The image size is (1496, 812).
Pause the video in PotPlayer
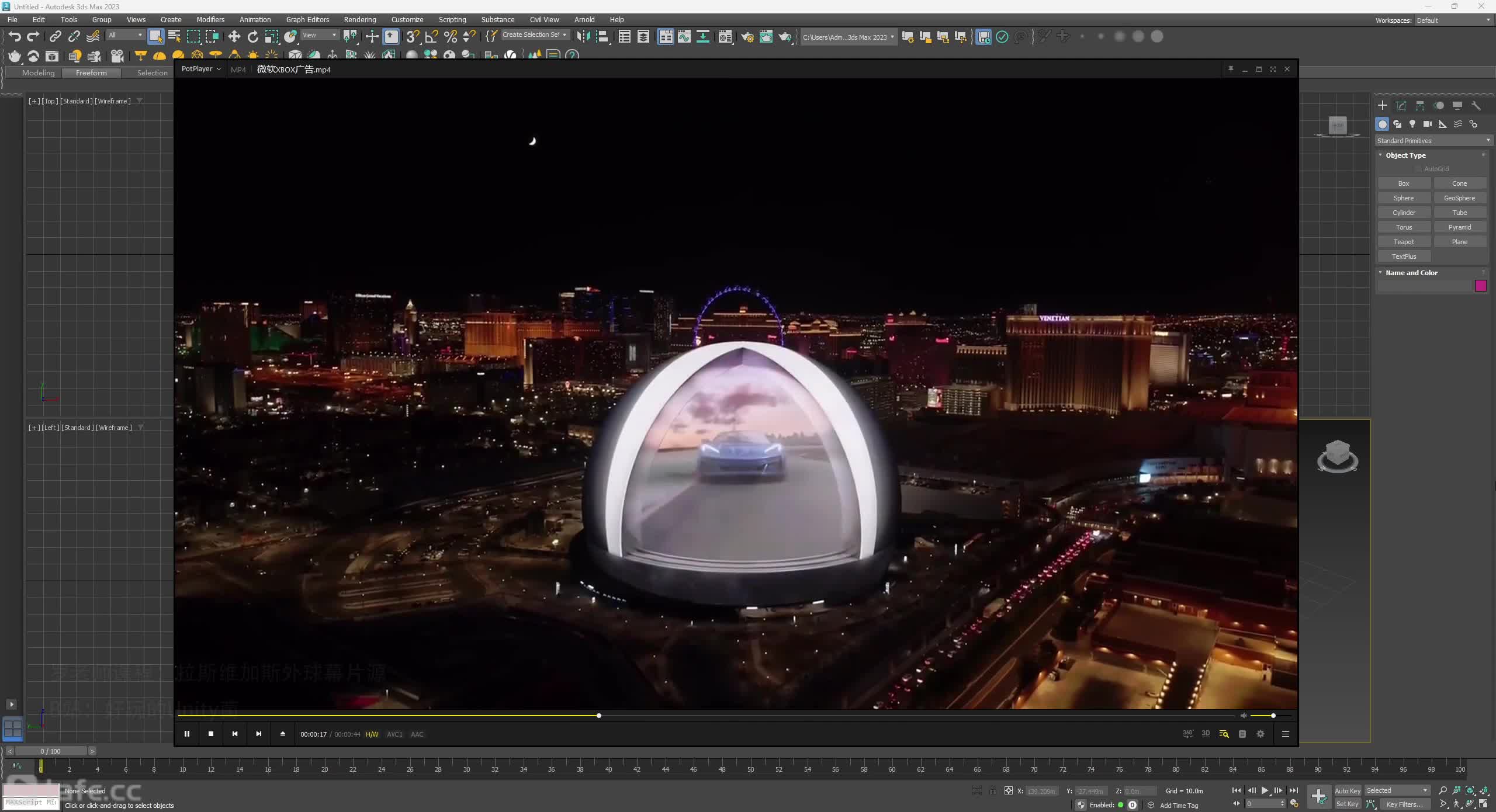pos(187,734)
